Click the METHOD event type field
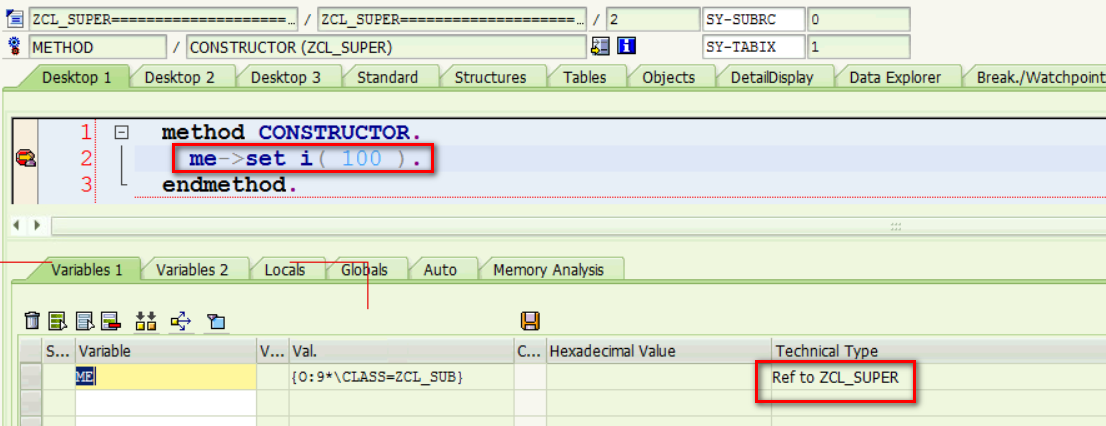 tap(98, 47)
